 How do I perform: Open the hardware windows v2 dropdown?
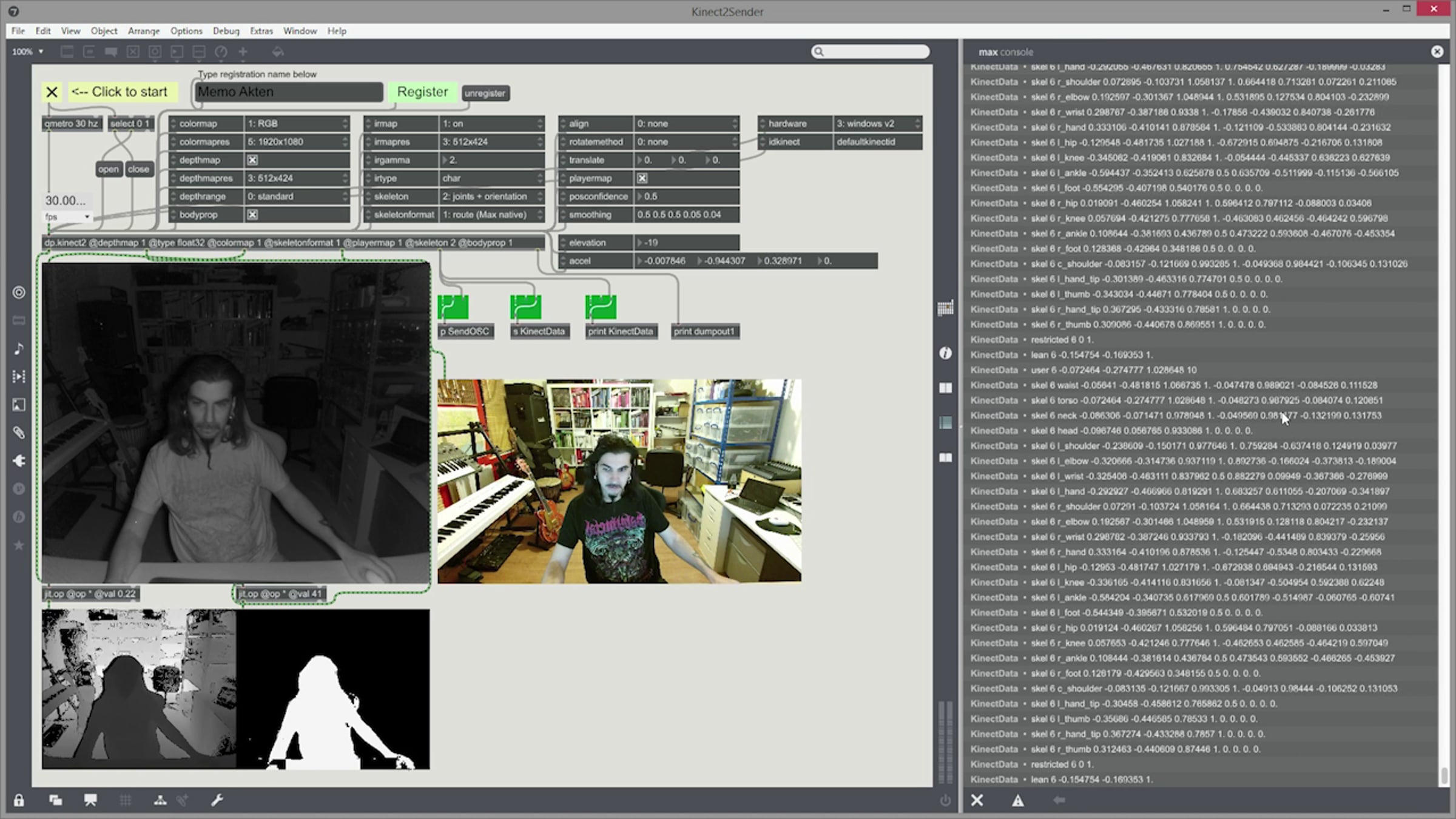click(x=877, y=124)
